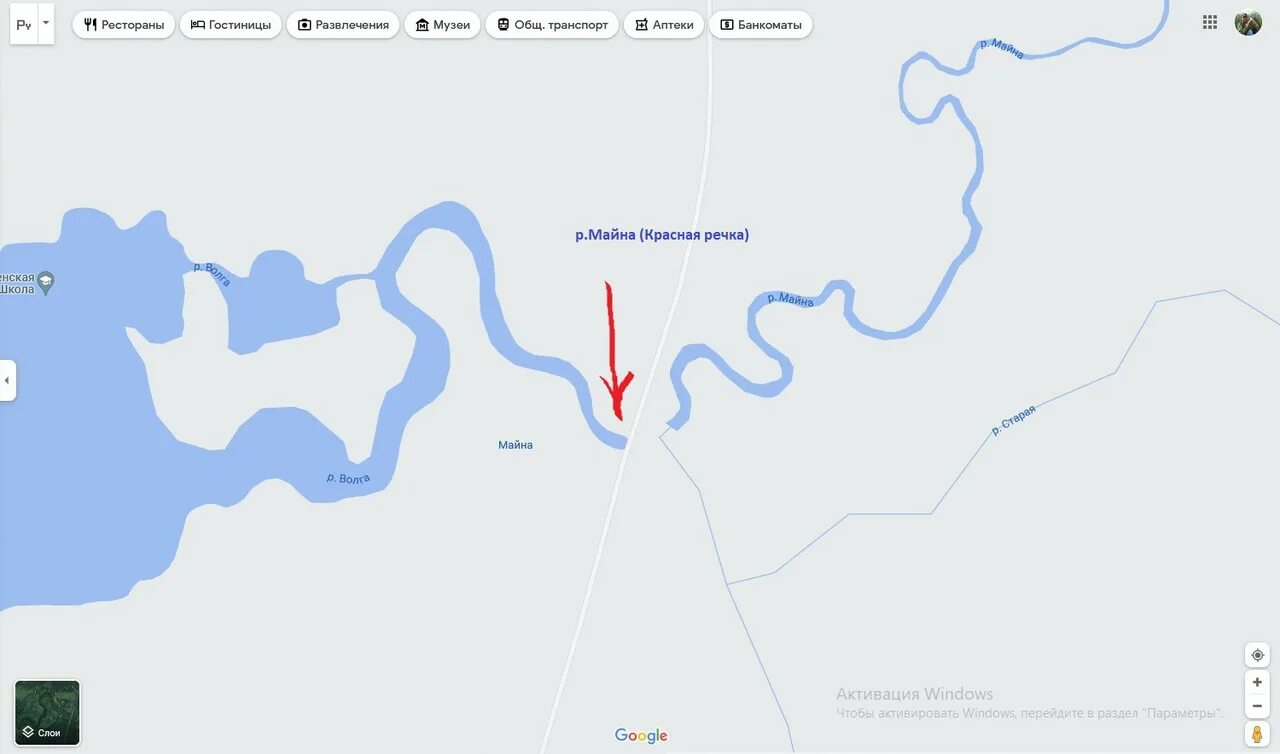Click the Майна place label
The image size is (1280, 754).
[x=516, y=445]
